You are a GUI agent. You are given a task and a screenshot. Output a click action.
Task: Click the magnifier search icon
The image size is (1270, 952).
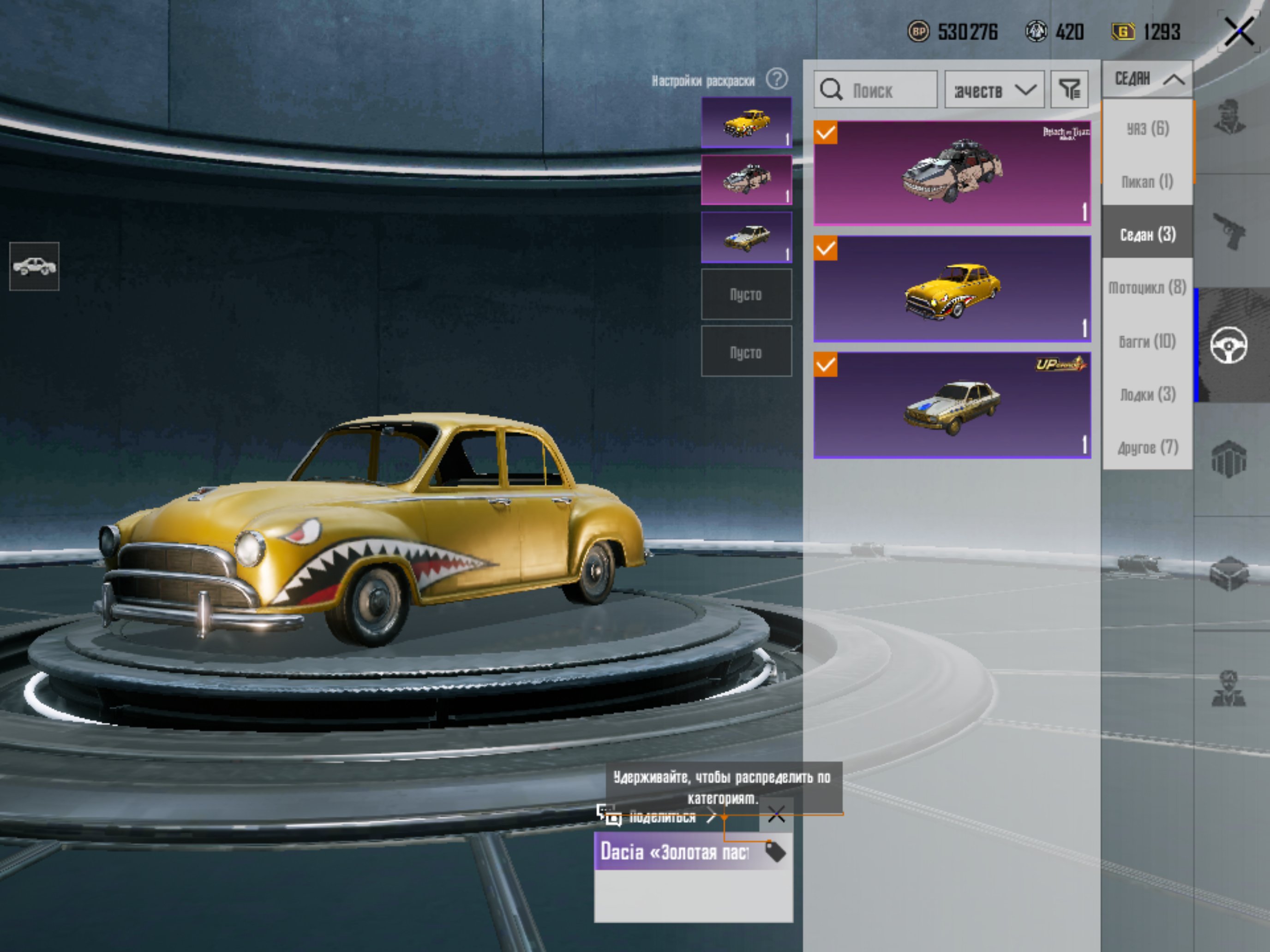(x=831, y=90)
